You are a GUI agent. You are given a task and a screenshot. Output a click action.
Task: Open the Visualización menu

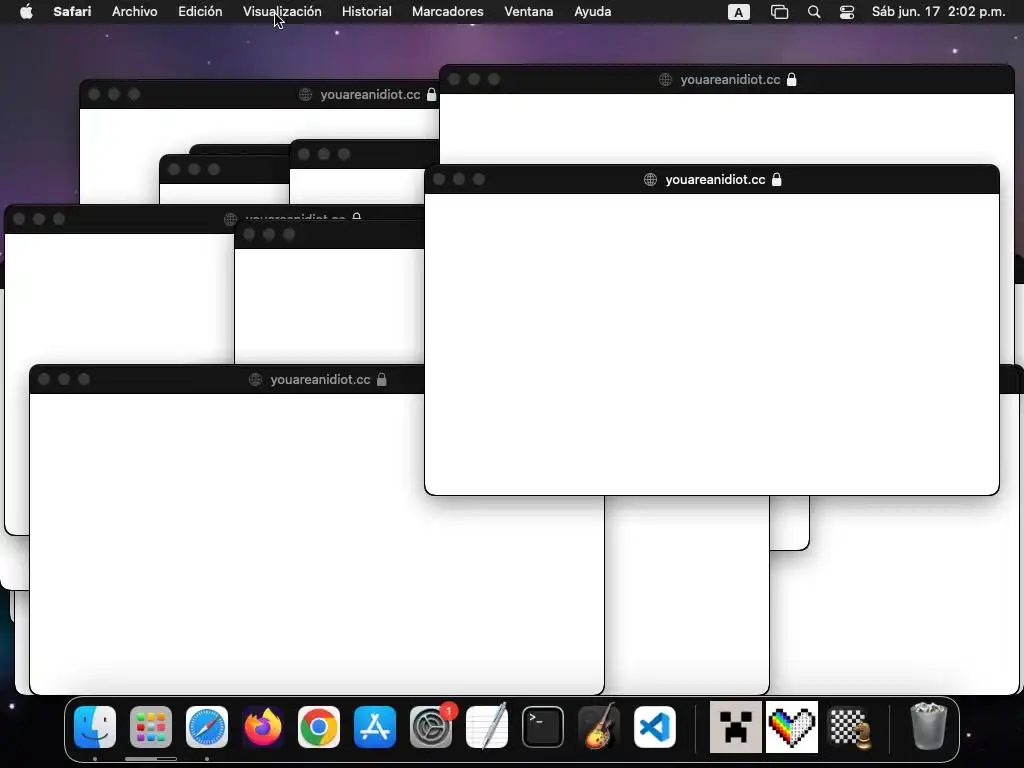[x=282, y=12]
